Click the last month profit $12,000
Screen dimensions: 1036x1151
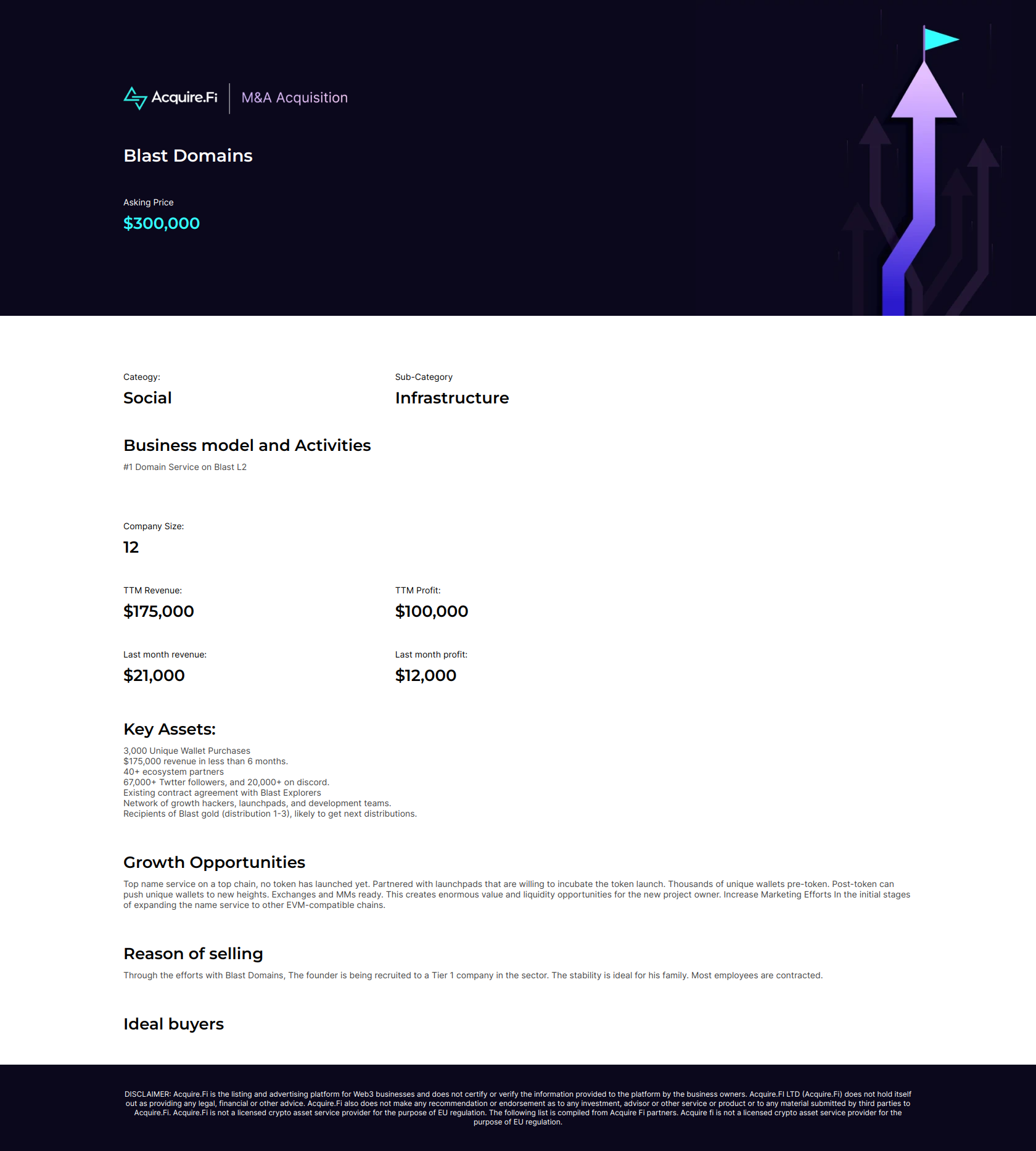425,675
